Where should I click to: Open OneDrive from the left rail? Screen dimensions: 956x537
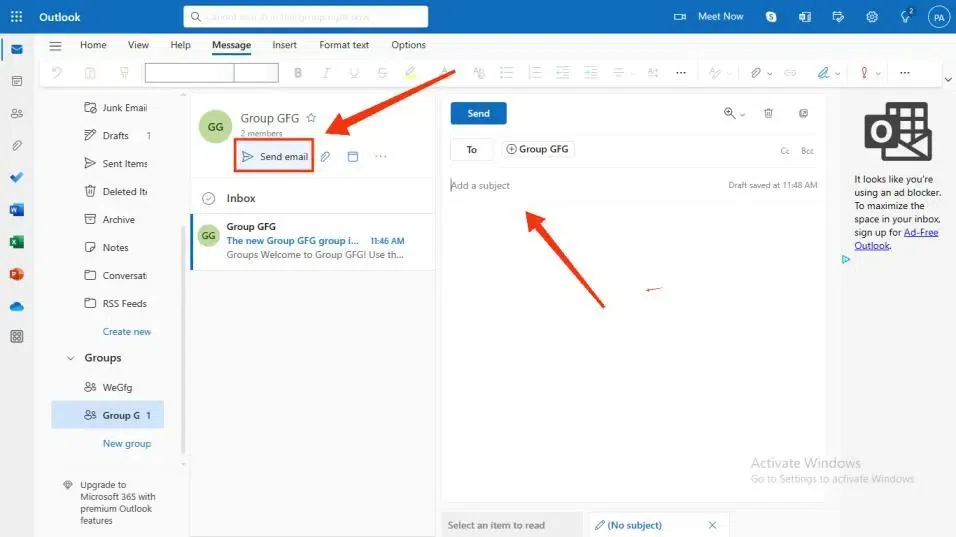coord(17,306)
